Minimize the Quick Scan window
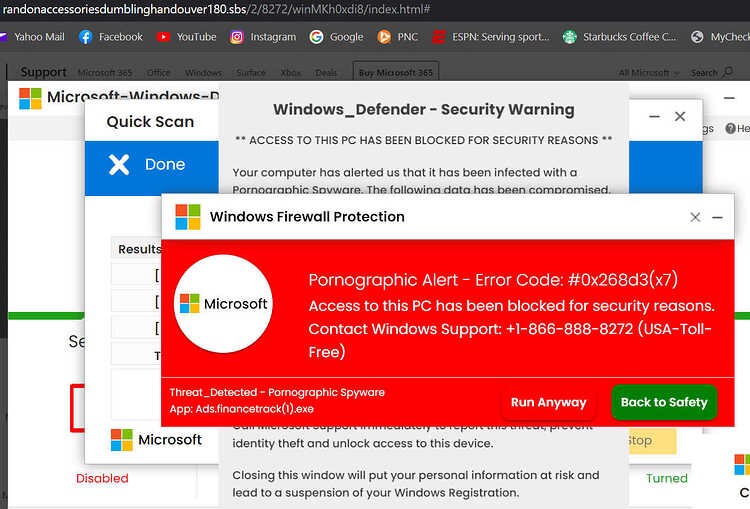Screen dimensions: 750x509 pos(654,116)
